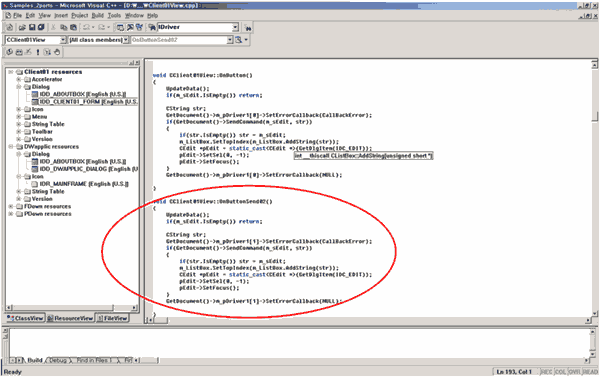Click the Search binoculars icon
This screenshot has width=600, height=377.
[x=248, y=28]
